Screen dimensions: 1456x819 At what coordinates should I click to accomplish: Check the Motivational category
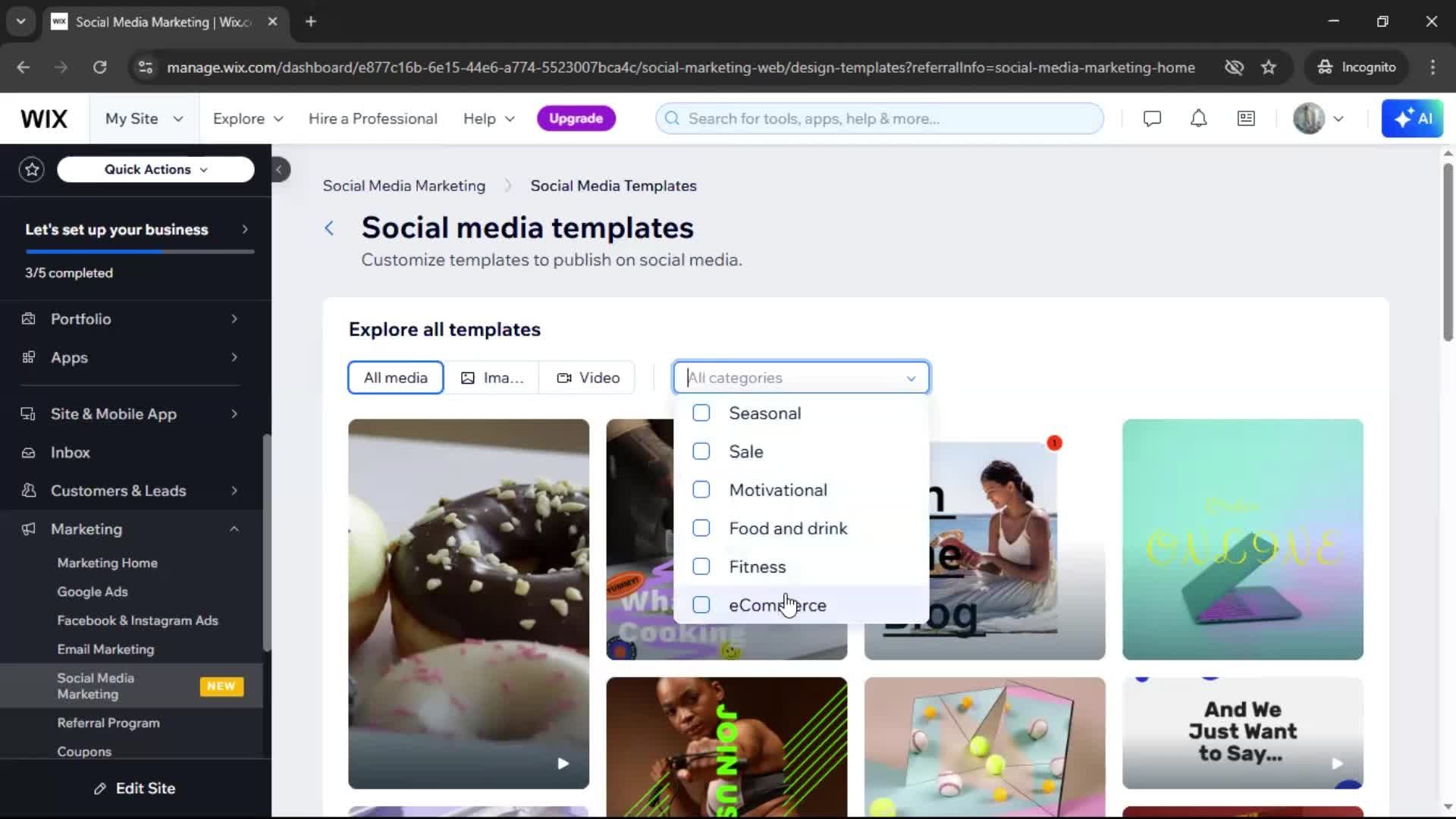701,490
